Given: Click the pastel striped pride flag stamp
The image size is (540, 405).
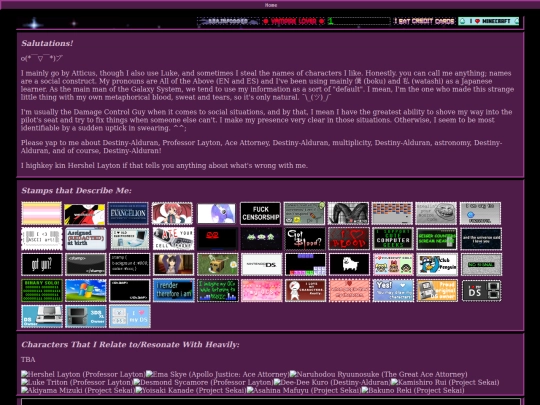Looking at the screenshot, I should tap(41, 213).
